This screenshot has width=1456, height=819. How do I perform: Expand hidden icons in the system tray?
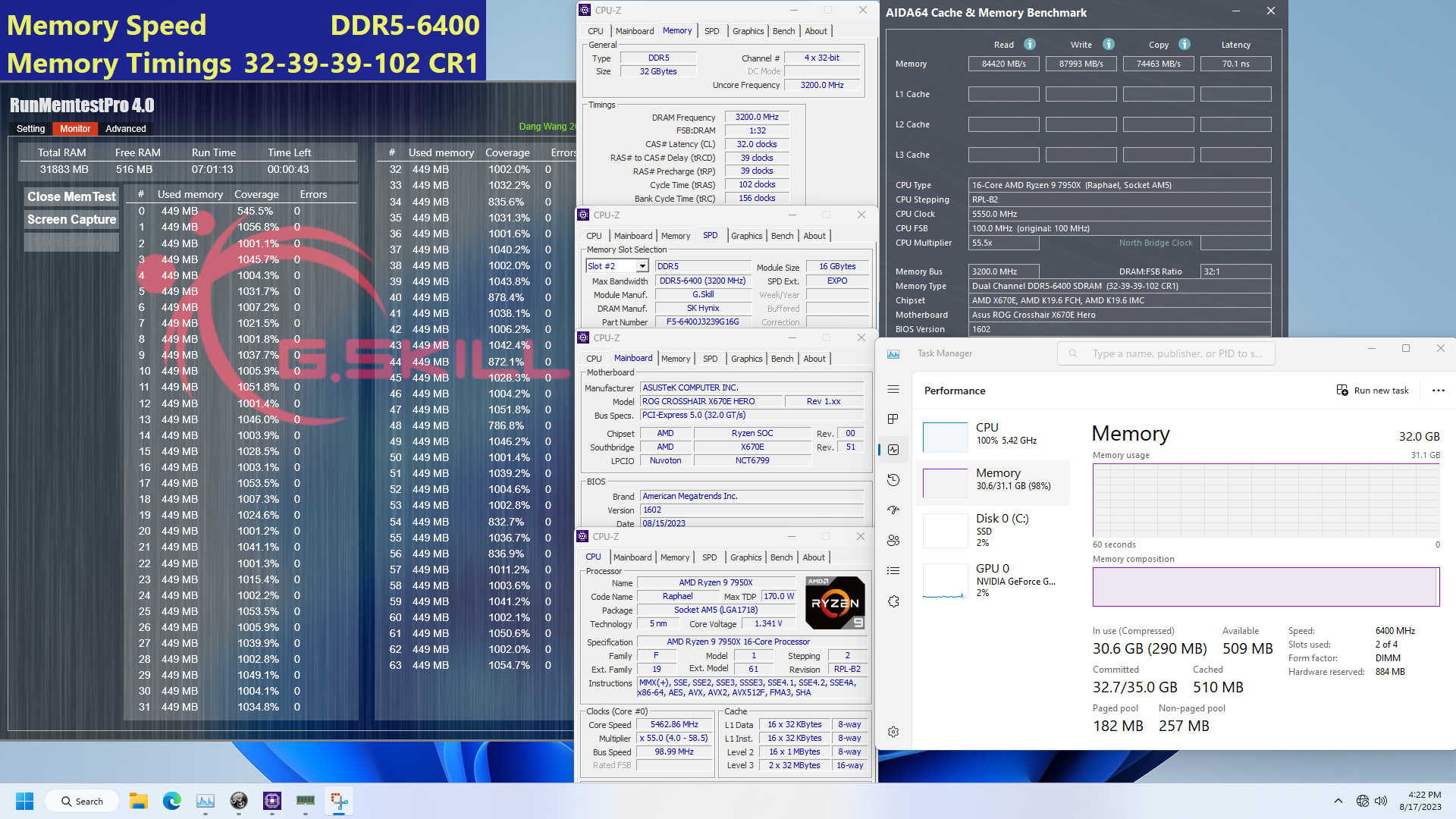pos(1338,801)
